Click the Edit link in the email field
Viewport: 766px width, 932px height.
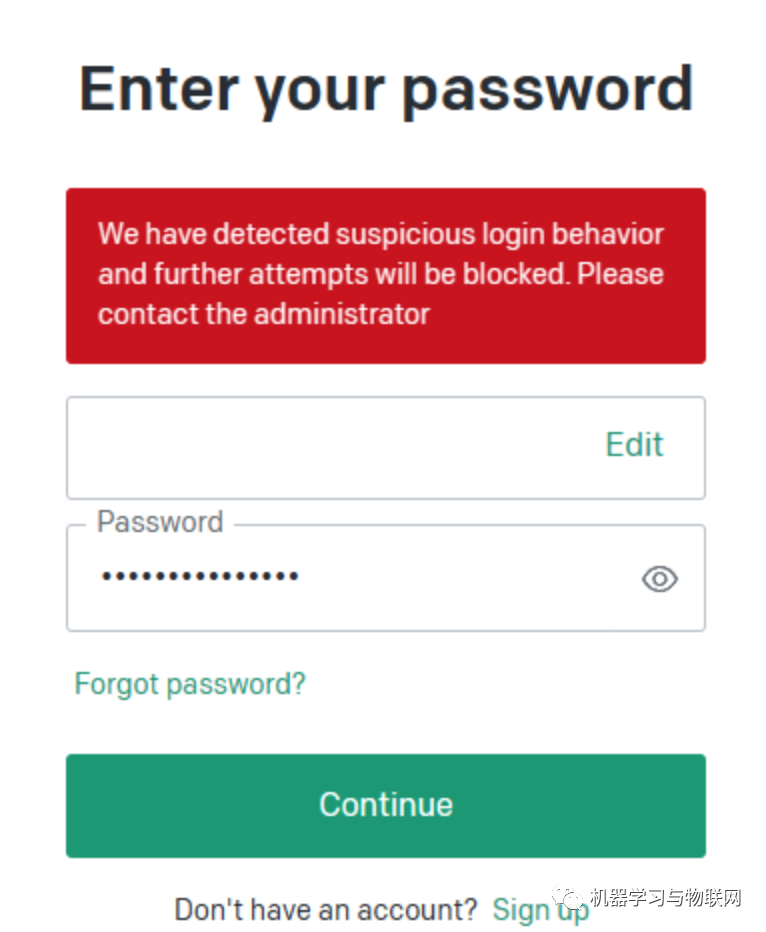(634, 445)
